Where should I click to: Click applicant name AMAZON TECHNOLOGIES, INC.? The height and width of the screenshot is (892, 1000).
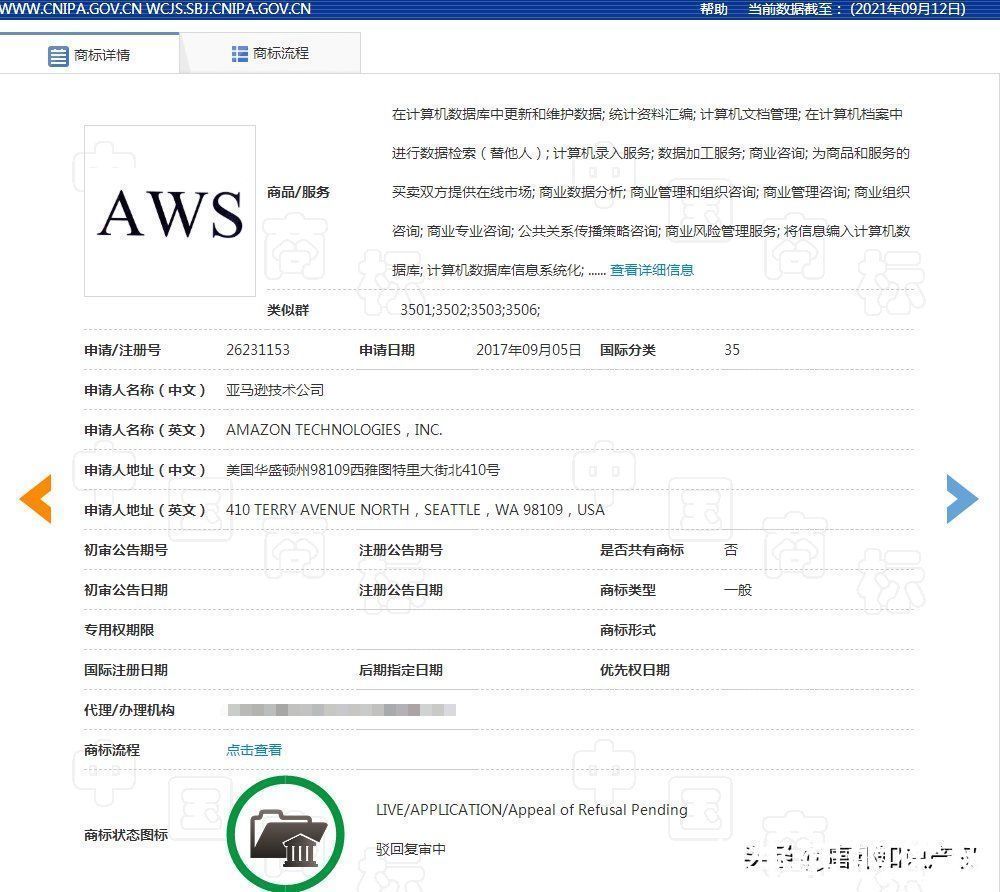pyautogui.click(x=336, y=429)
